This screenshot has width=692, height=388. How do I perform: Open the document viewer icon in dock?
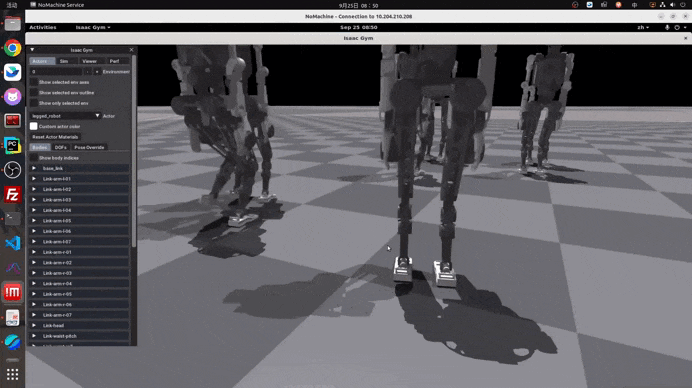click(x=12, y=317)
